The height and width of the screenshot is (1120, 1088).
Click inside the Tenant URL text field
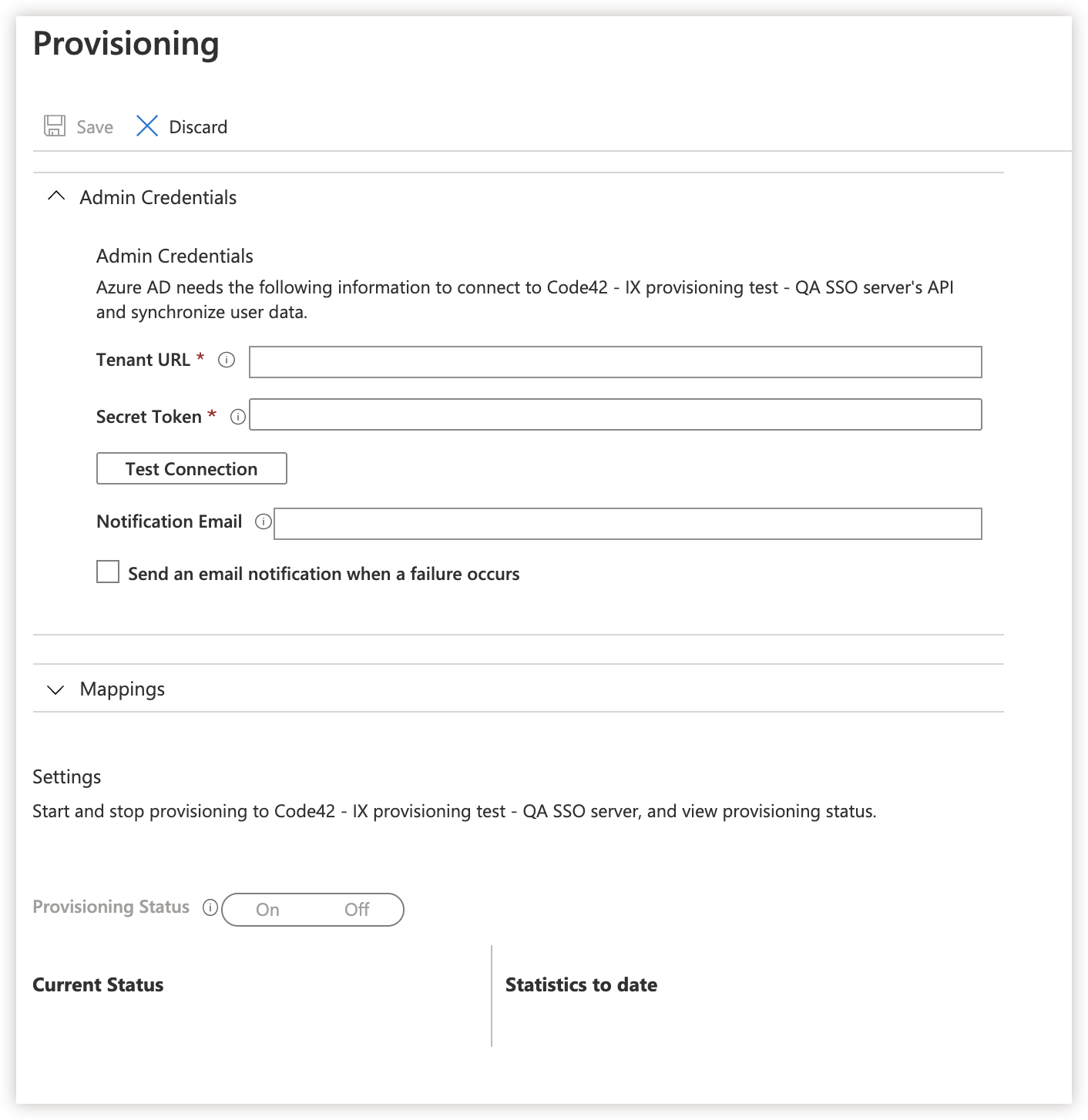(615, 361)
